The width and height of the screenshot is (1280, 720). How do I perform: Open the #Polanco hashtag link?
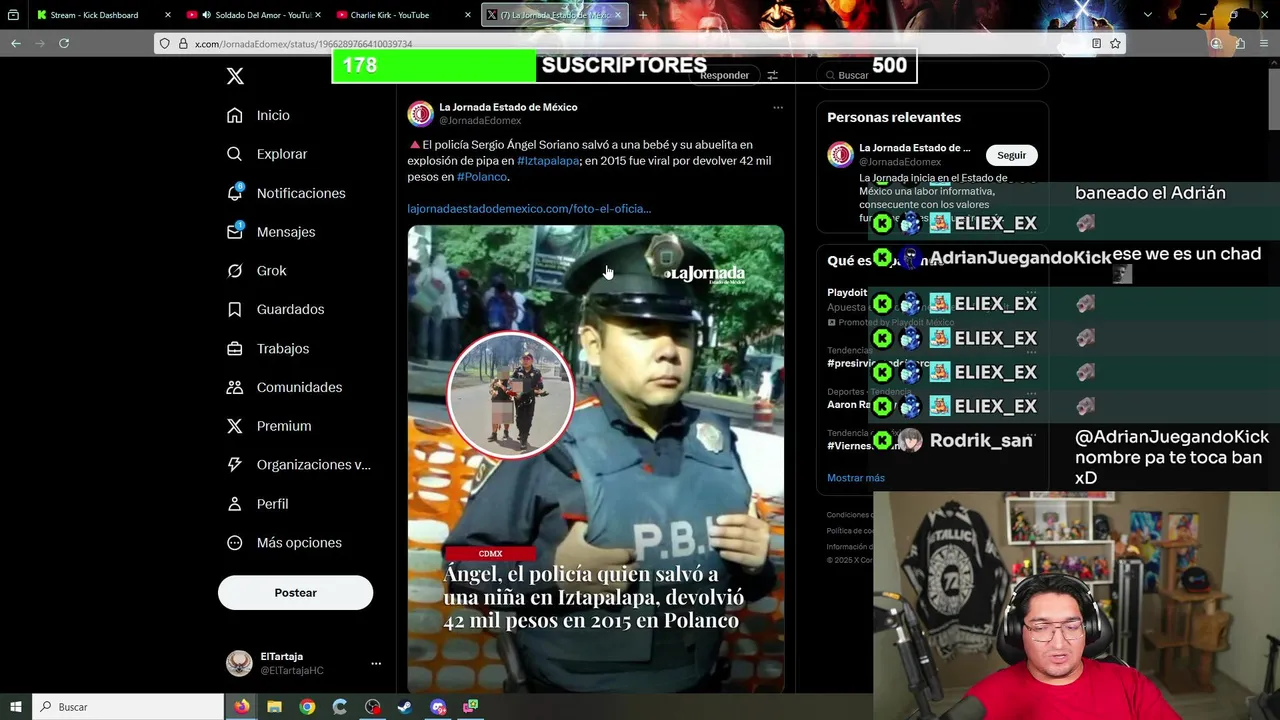click(x=482, y=177)
